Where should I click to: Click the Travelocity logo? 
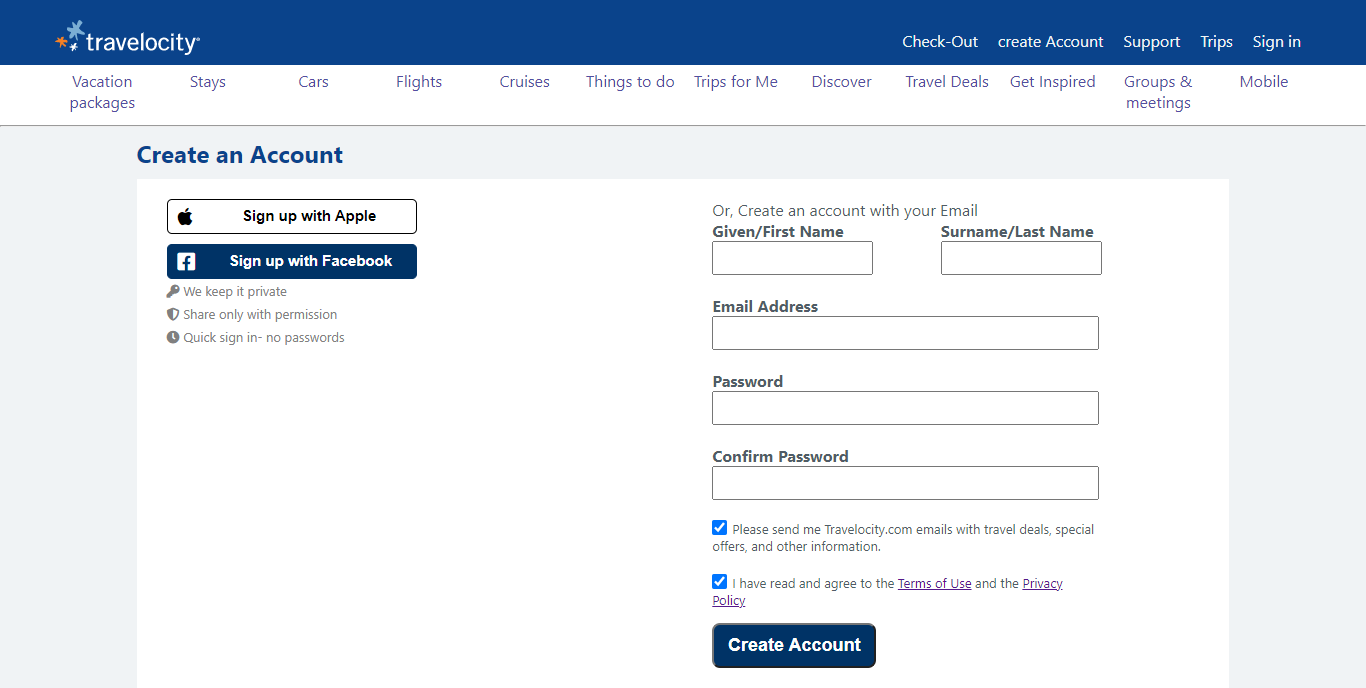point(128,38)
